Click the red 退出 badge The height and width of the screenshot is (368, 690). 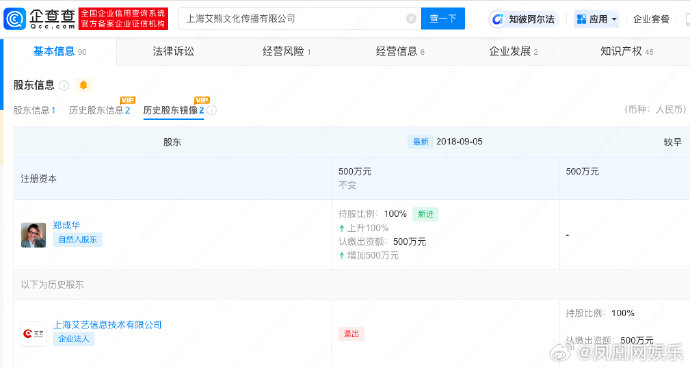[x=351, y=334]
